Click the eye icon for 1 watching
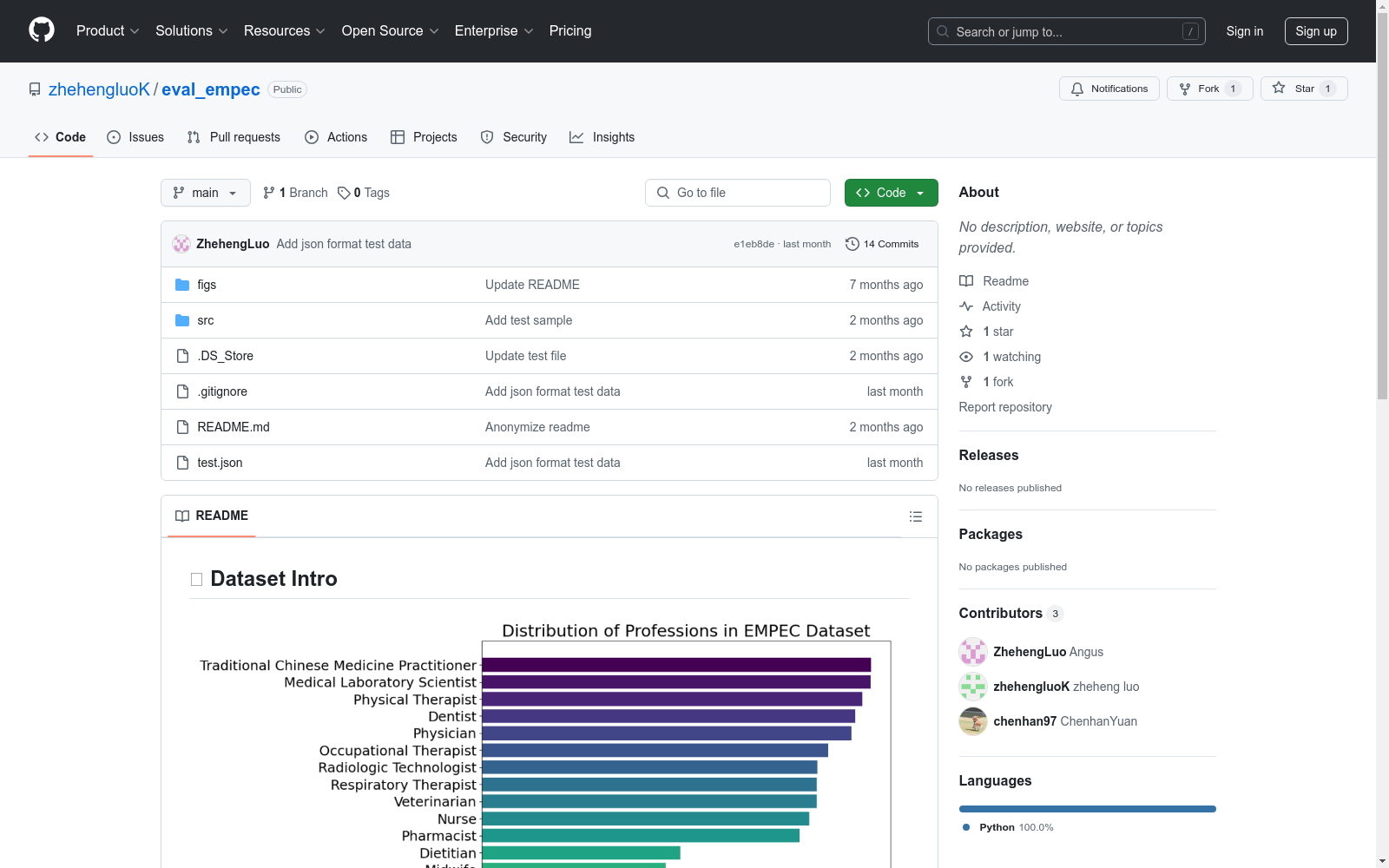The width and height of the screenshot is (1389, 868). [966, 357]
